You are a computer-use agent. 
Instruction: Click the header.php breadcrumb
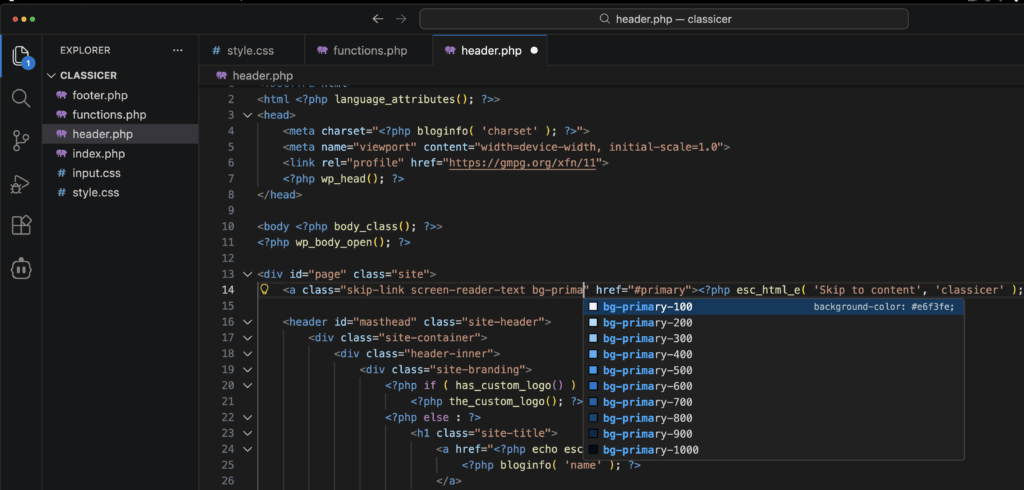[255, 76]
